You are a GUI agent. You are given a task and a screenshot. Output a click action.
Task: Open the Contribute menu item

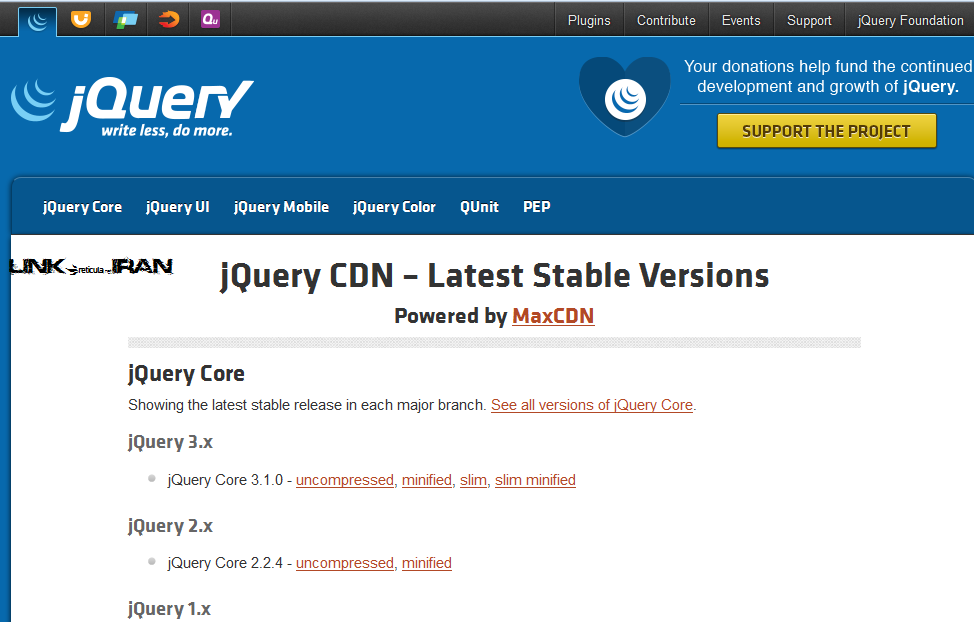pyautogui.click(x=666, y=21)
